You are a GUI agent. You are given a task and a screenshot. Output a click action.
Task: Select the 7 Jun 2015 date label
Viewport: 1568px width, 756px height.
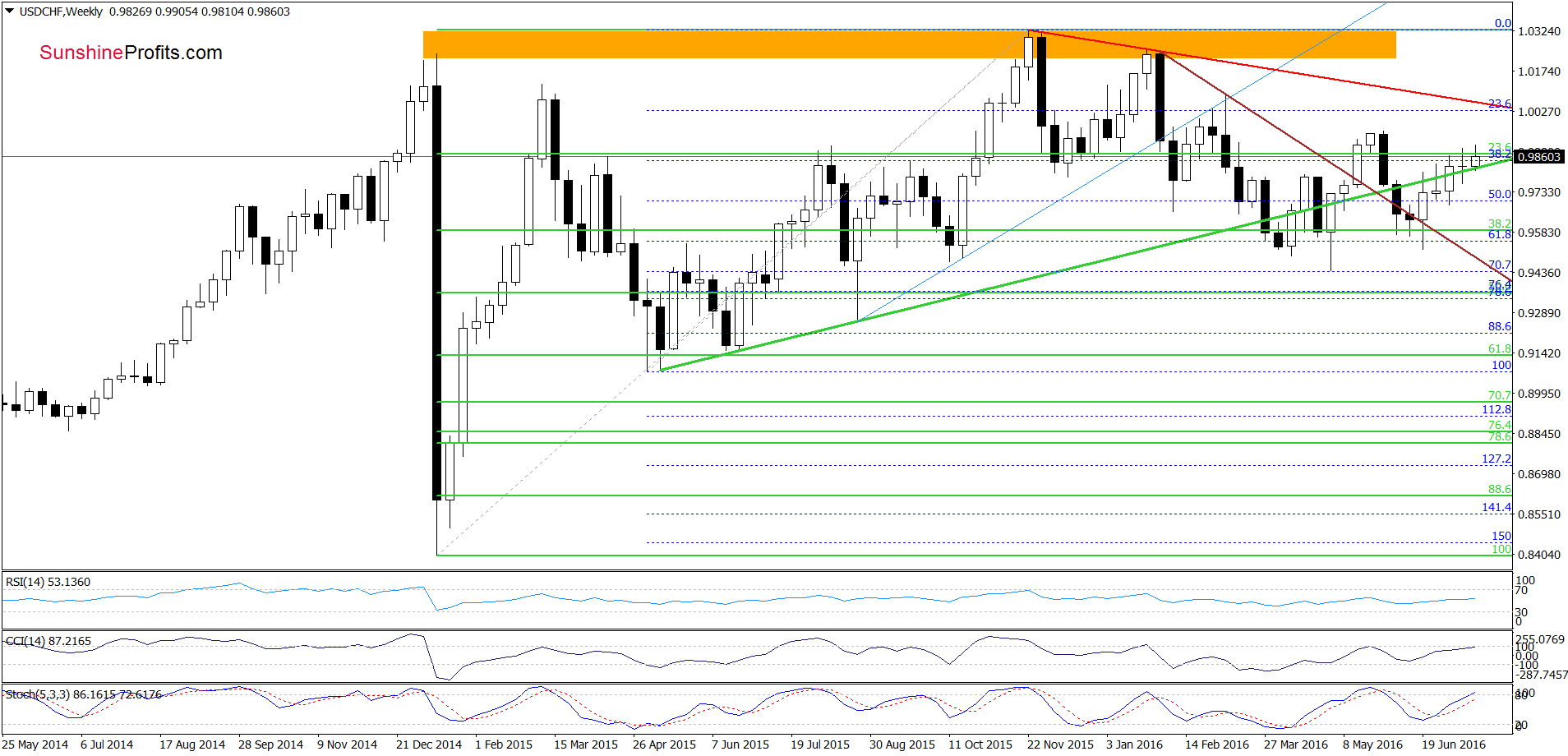click(x=740, y=744)
